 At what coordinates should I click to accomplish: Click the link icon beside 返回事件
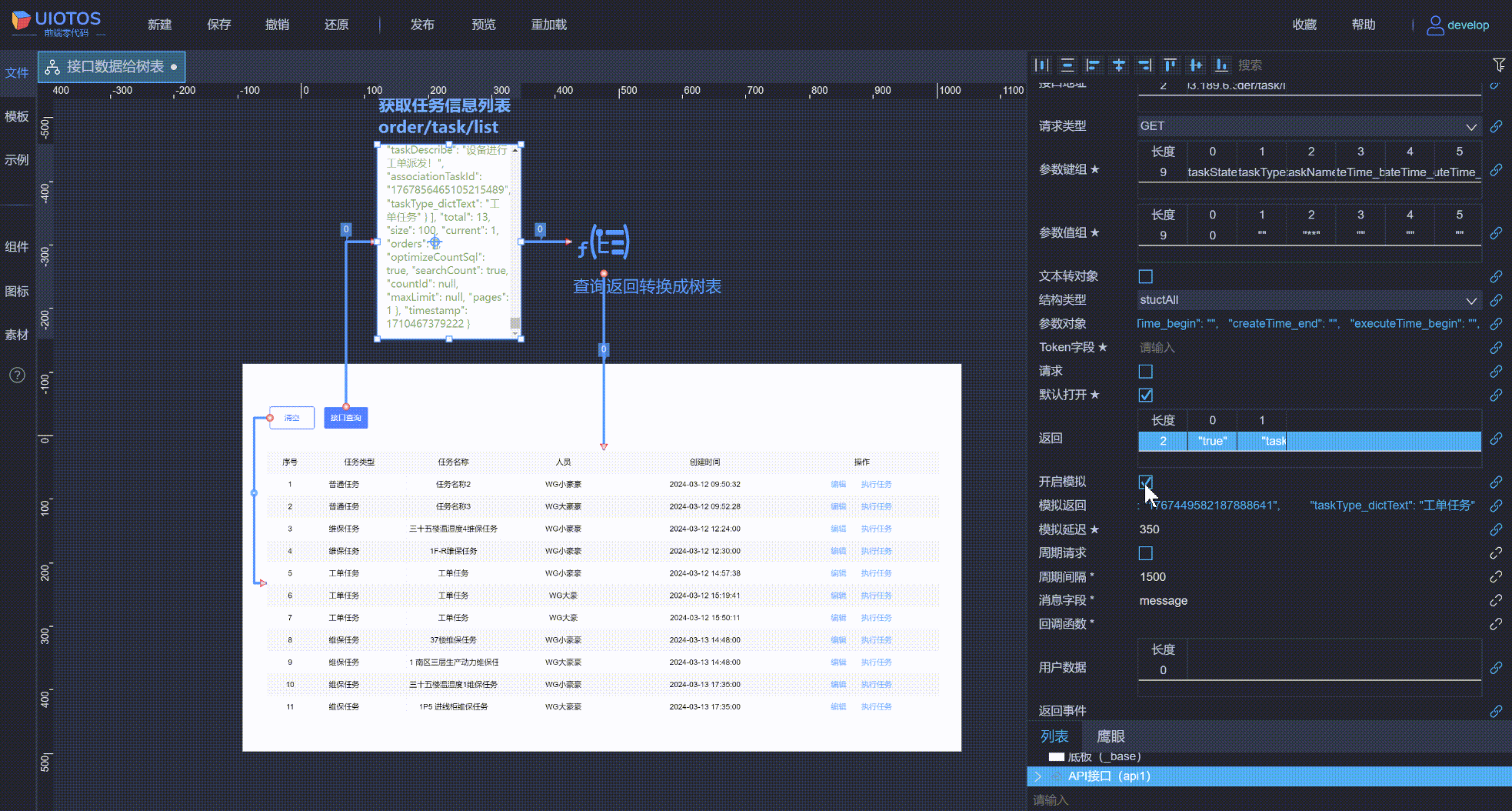(1496, 711)
